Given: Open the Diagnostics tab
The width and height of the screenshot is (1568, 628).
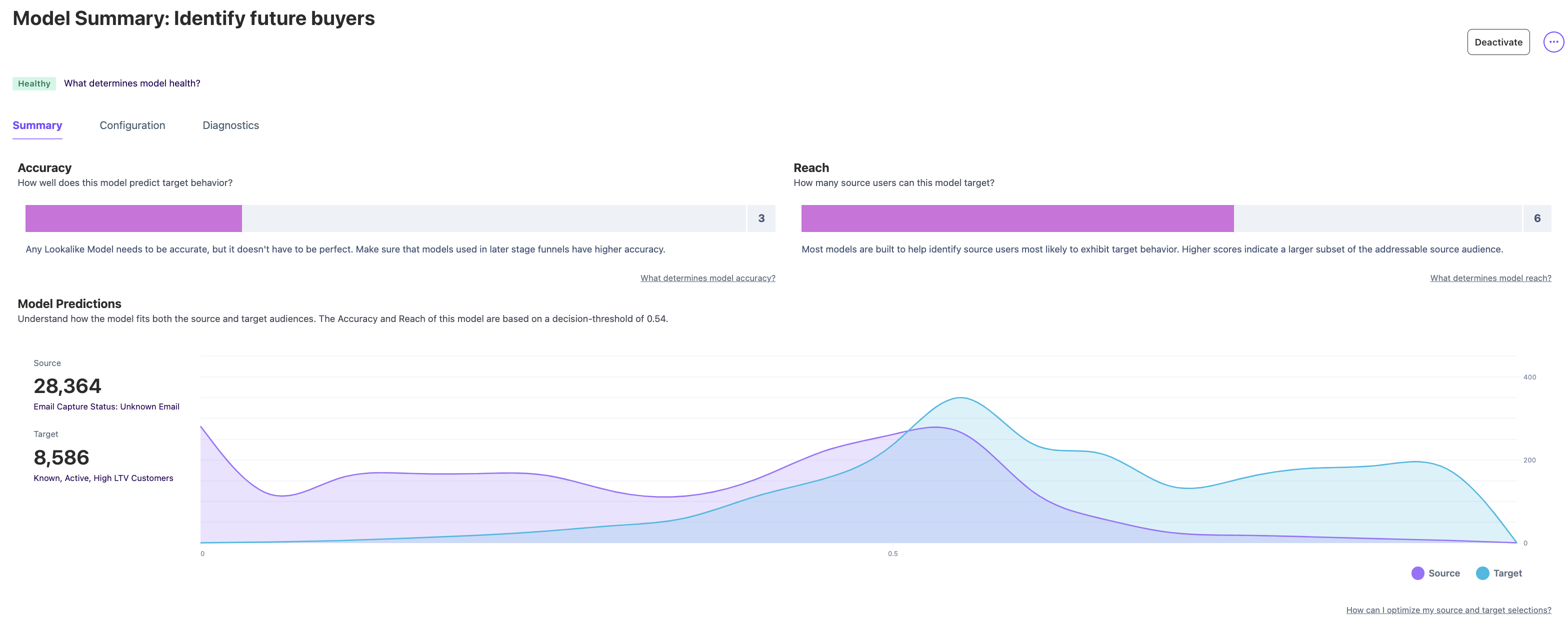Looking at the screenshot, I should 230,125.
